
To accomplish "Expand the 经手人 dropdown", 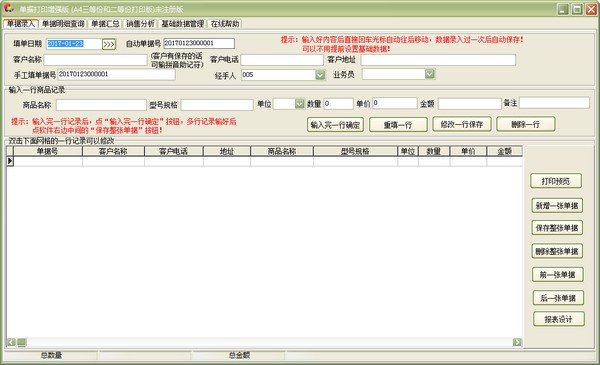I will coord(320,75).
